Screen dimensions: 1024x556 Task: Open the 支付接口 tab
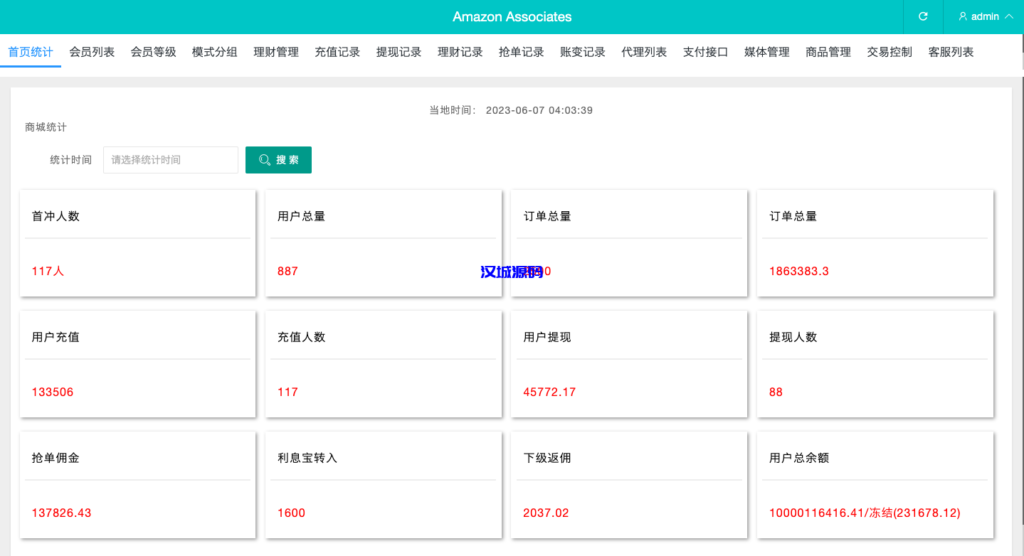706,52
